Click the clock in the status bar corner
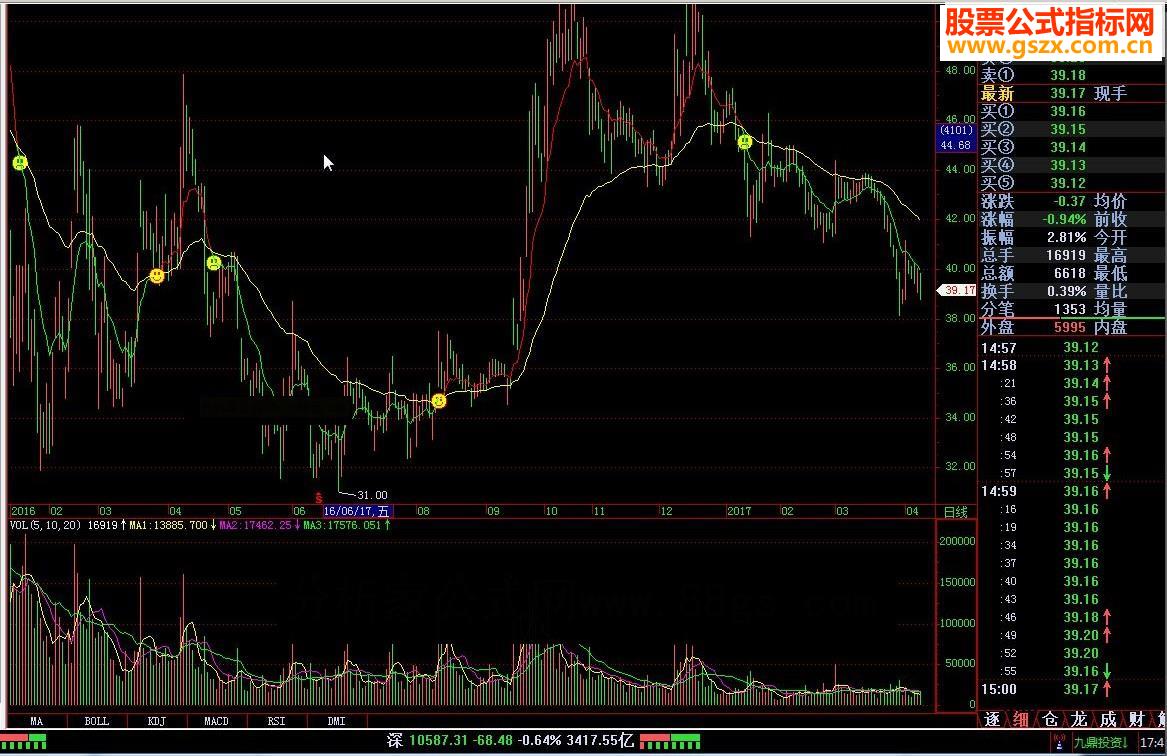The image size is (1167, 756). pyautogui.click(x=1152, y=743)
